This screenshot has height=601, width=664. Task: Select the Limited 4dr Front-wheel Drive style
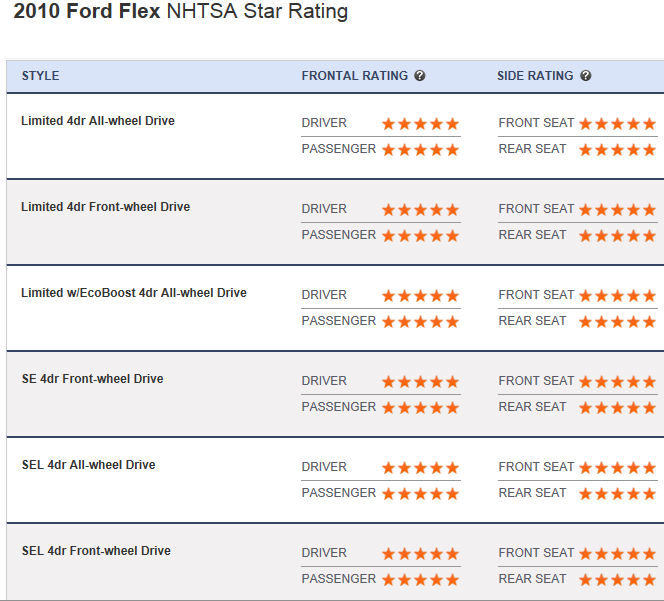(105, 207)
